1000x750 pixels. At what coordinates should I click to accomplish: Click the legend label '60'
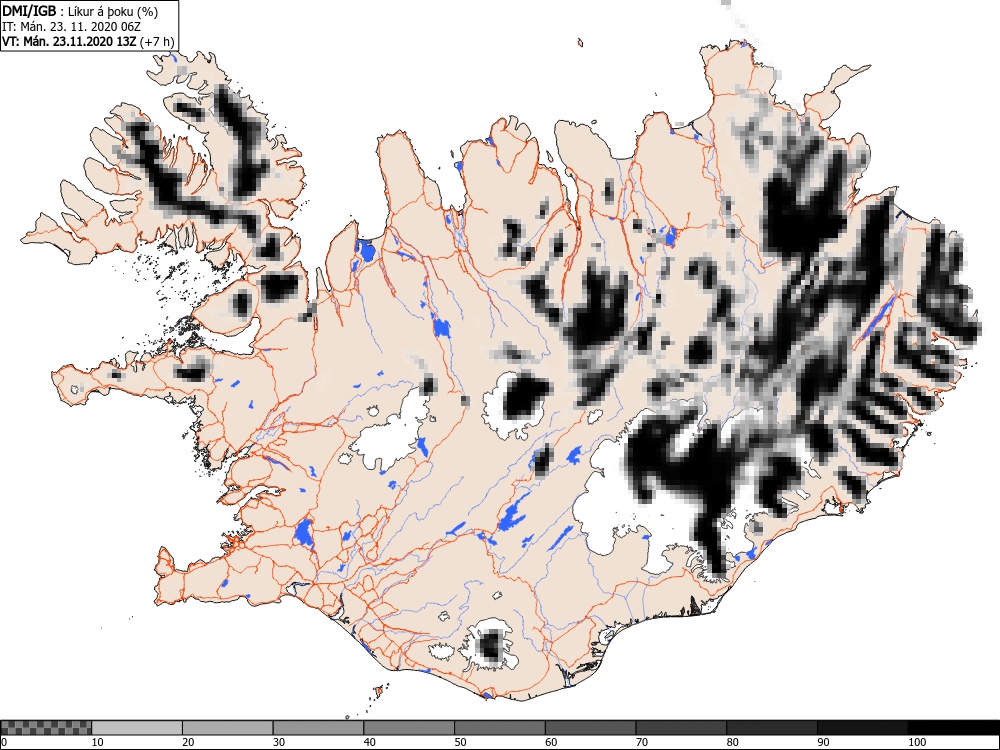(550, 742)
